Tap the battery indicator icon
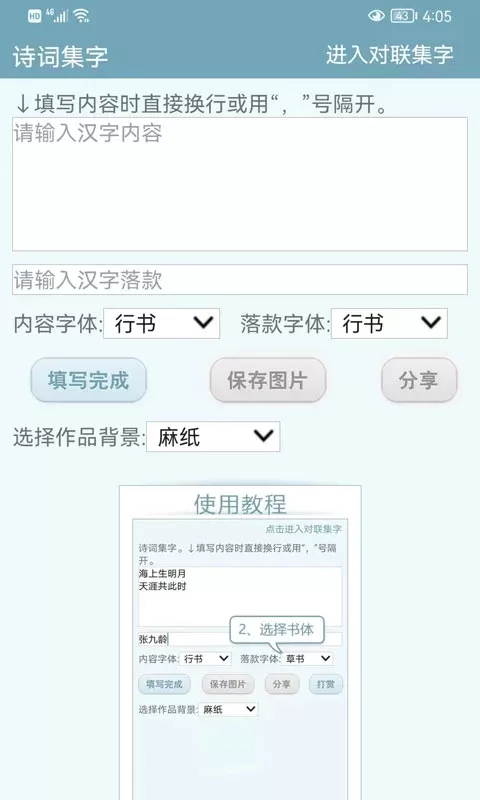The width and height of the screenshot is (480, 800). (403, 16)
